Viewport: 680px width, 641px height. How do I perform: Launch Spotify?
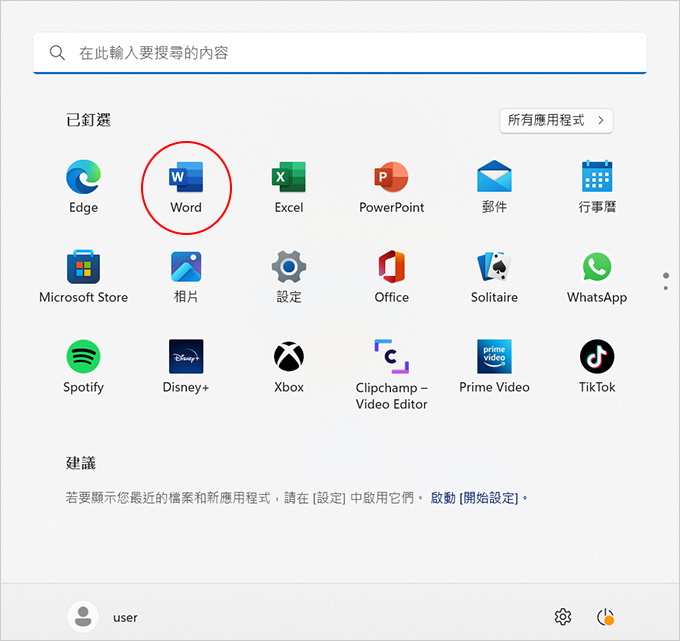83,366
